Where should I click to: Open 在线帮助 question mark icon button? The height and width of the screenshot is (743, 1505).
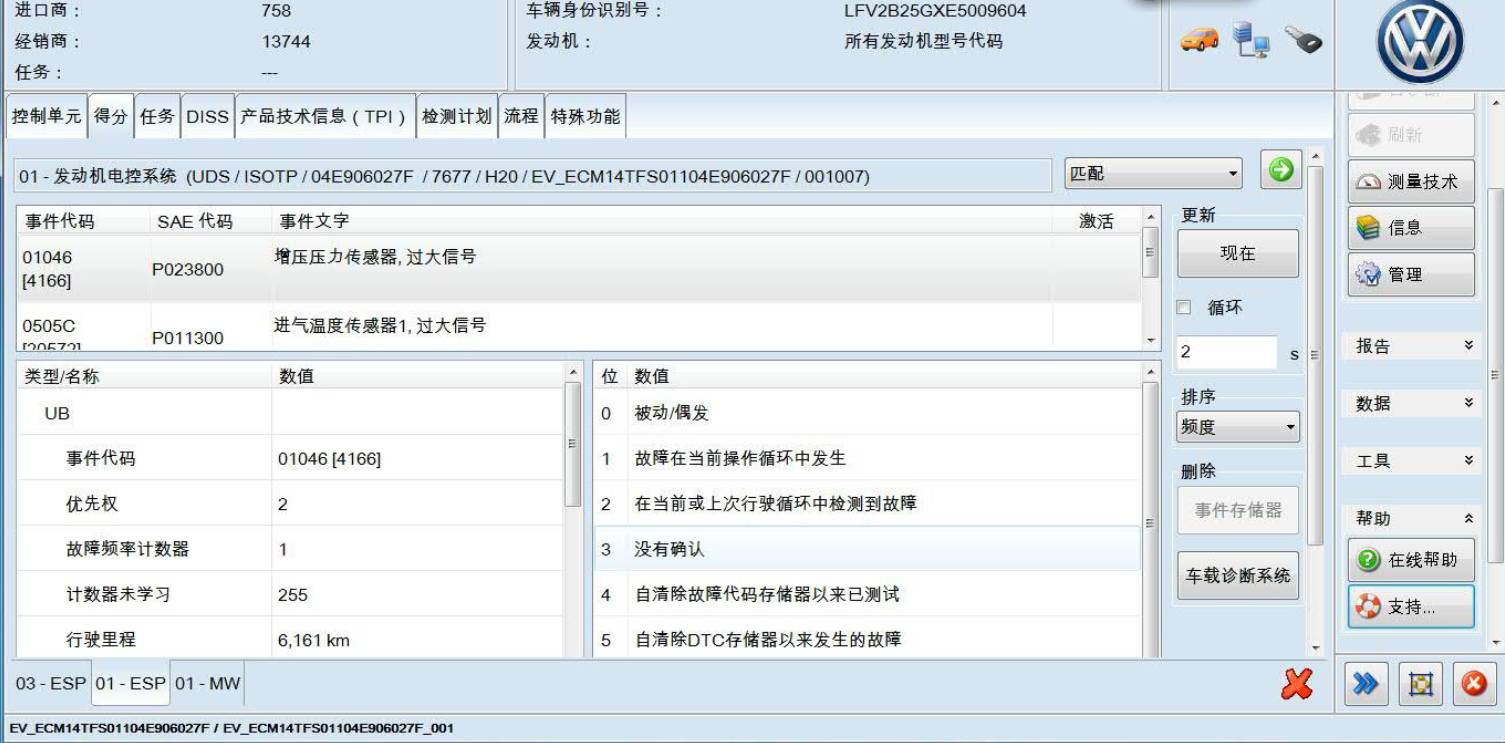[x=1410, y=560]
